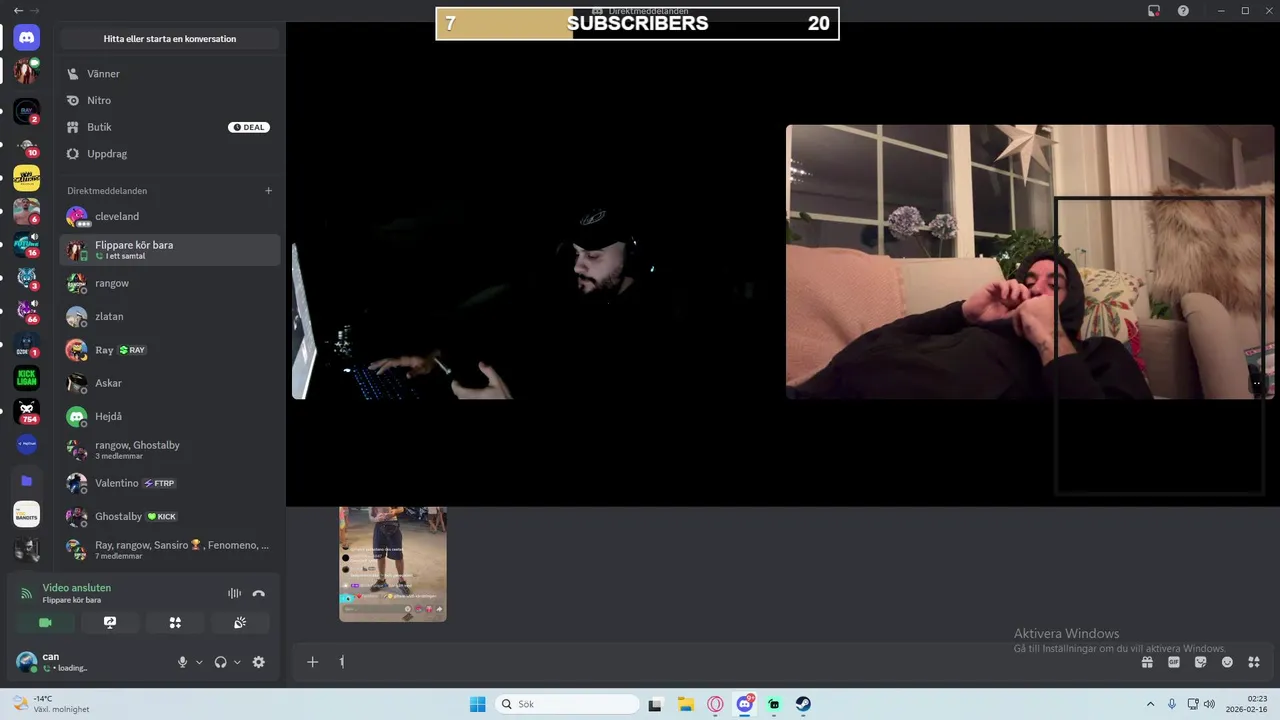The width and height of the screenshot is (1280, 720).
Task: Open inbox icon in the title bar
Action: tap(1154, 11)
